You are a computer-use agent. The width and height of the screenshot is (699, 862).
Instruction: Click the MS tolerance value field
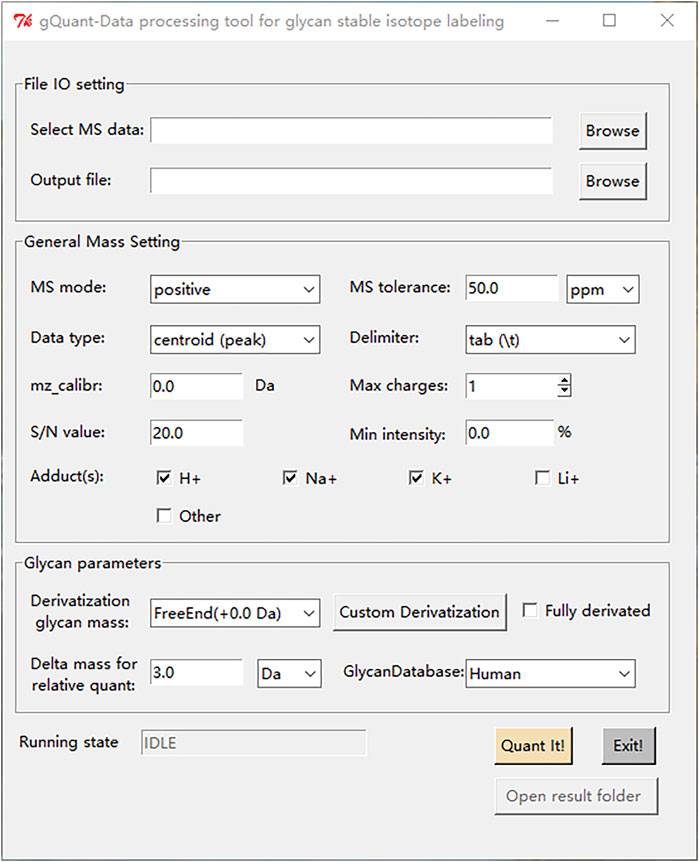point(511,288)
